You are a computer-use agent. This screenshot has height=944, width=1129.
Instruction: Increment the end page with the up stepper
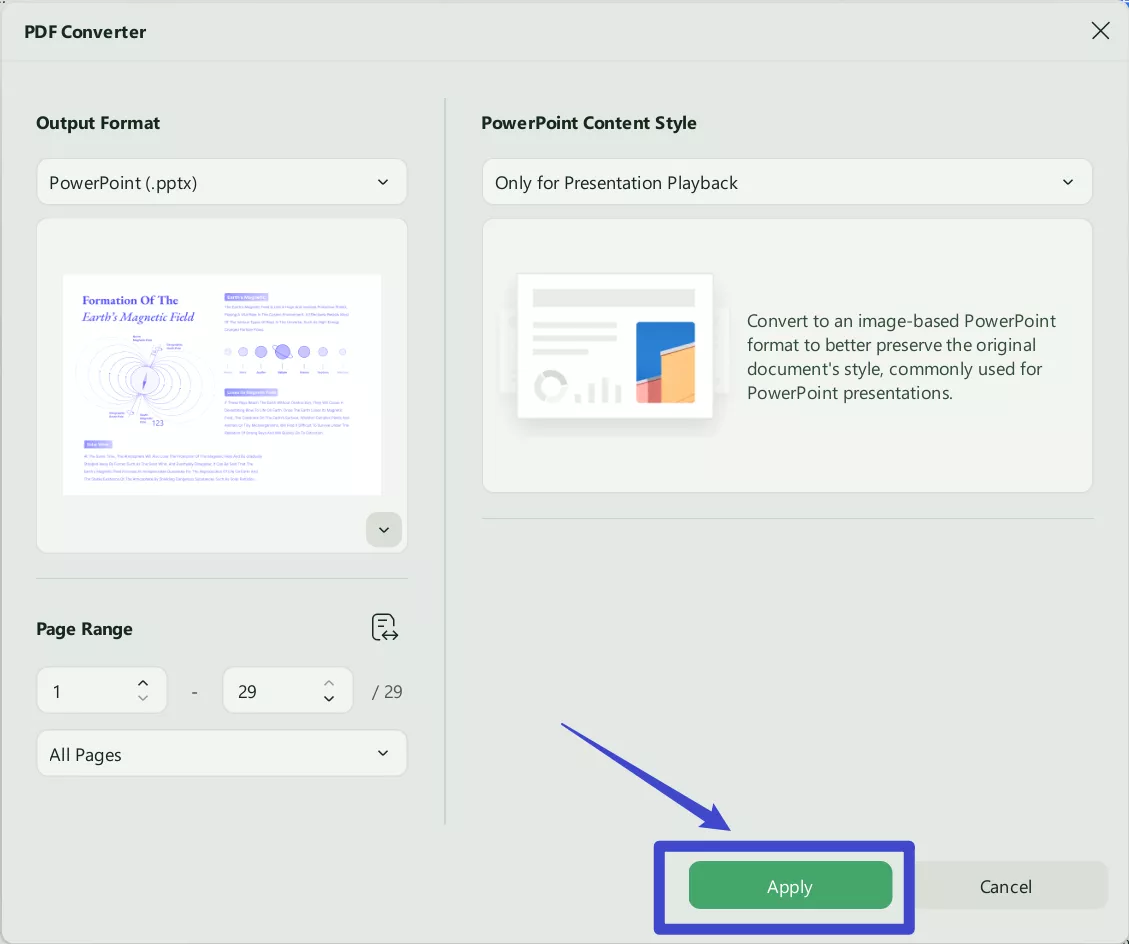(x=328, y=683)
